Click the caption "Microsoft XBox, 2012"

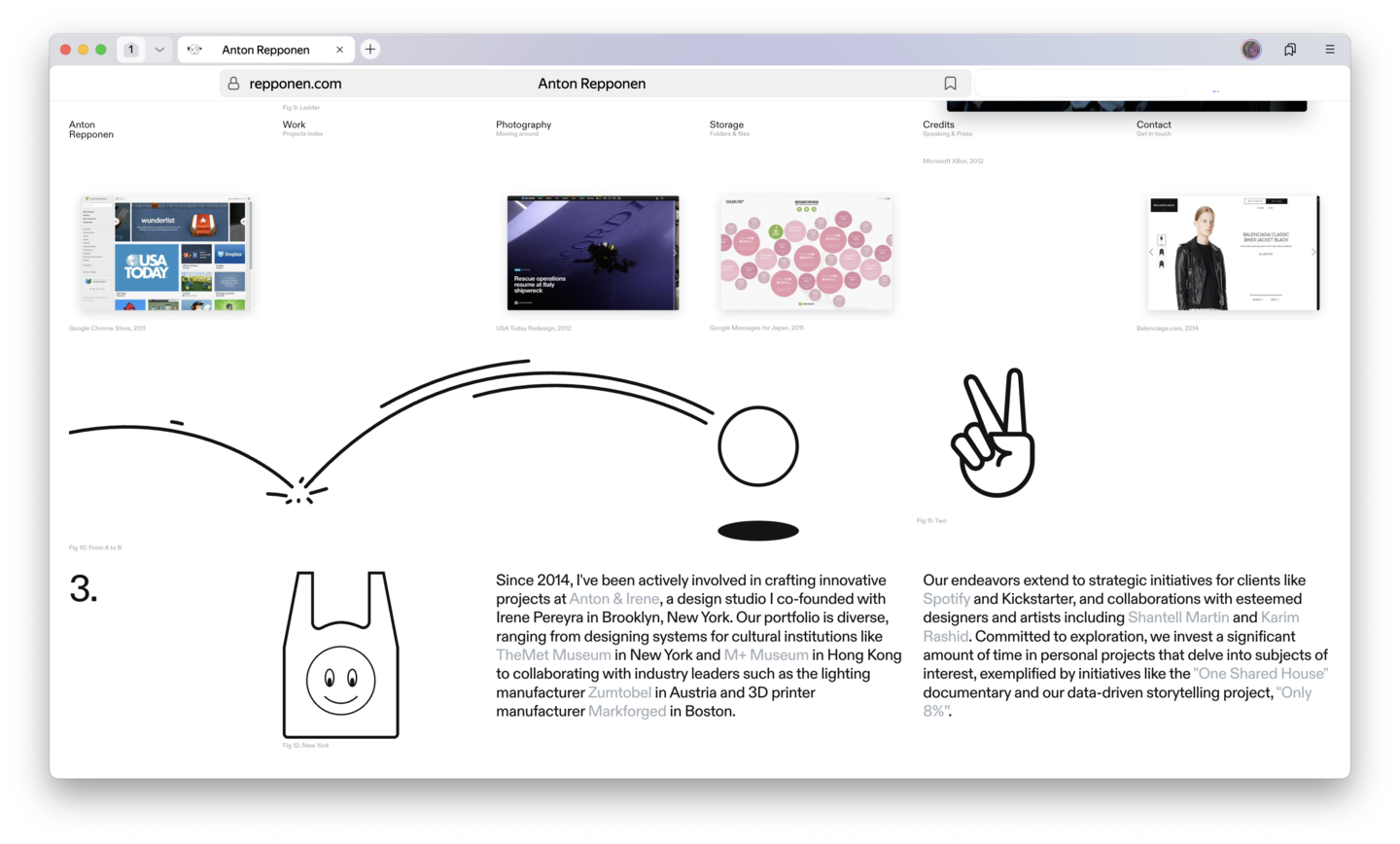tap(953, 161)
